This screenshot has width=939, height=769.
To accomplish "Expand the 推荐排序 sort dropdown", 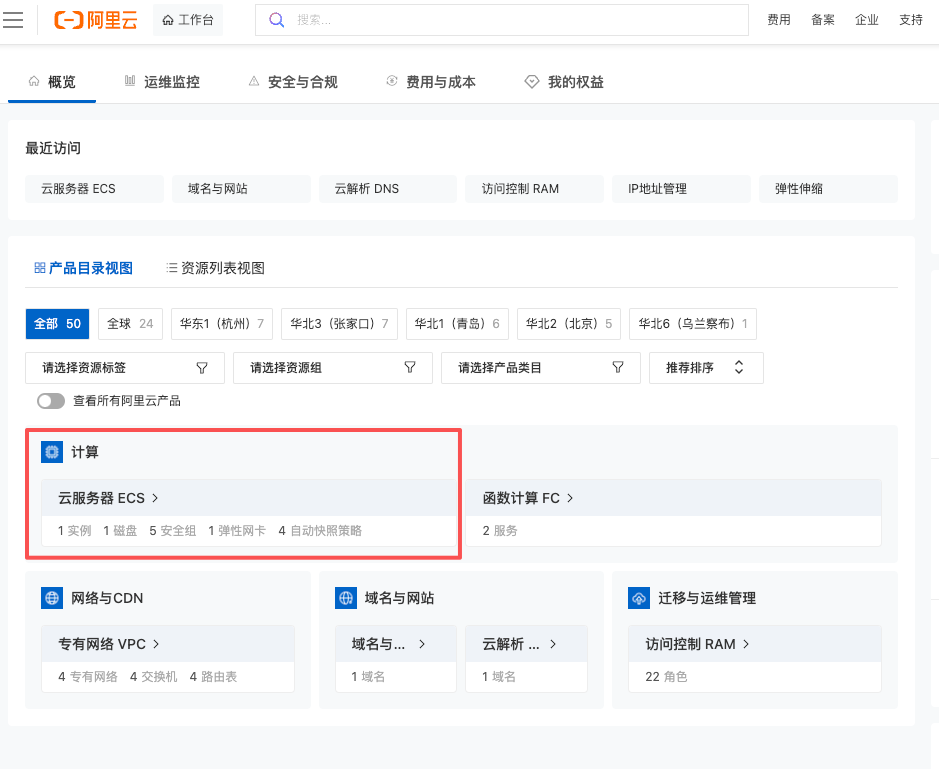I will pyautogui.click(x=705, y=368).
